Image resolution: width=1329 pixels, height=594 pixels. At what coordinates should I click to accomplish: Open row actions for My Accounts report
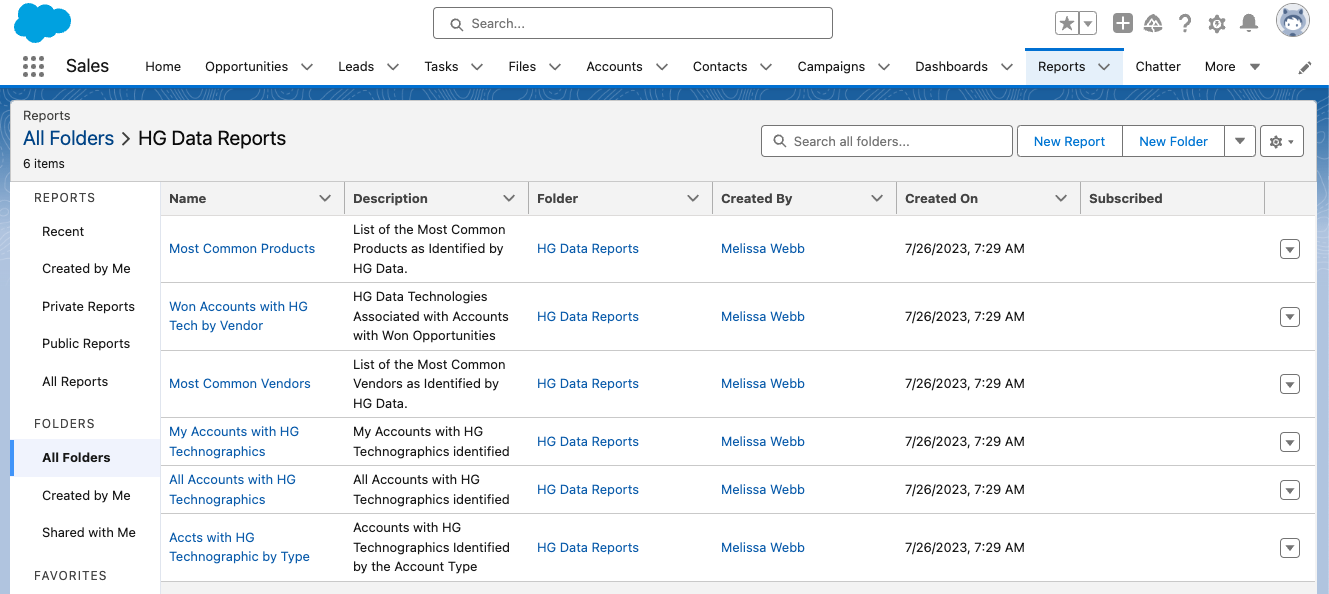pyautogui.click(x=1290, y=442)
